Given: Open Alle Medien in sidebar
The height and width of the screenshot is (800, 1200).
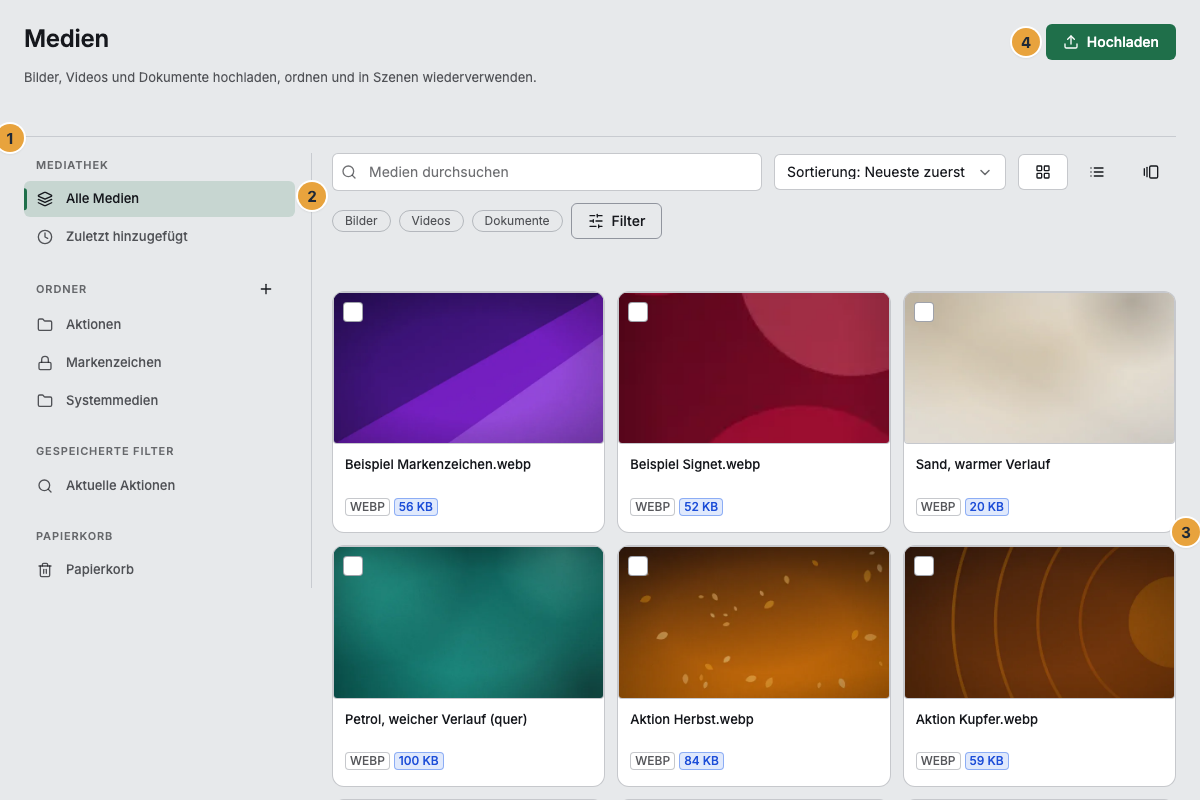Looking at the screenshot, I should pos(160,198).
